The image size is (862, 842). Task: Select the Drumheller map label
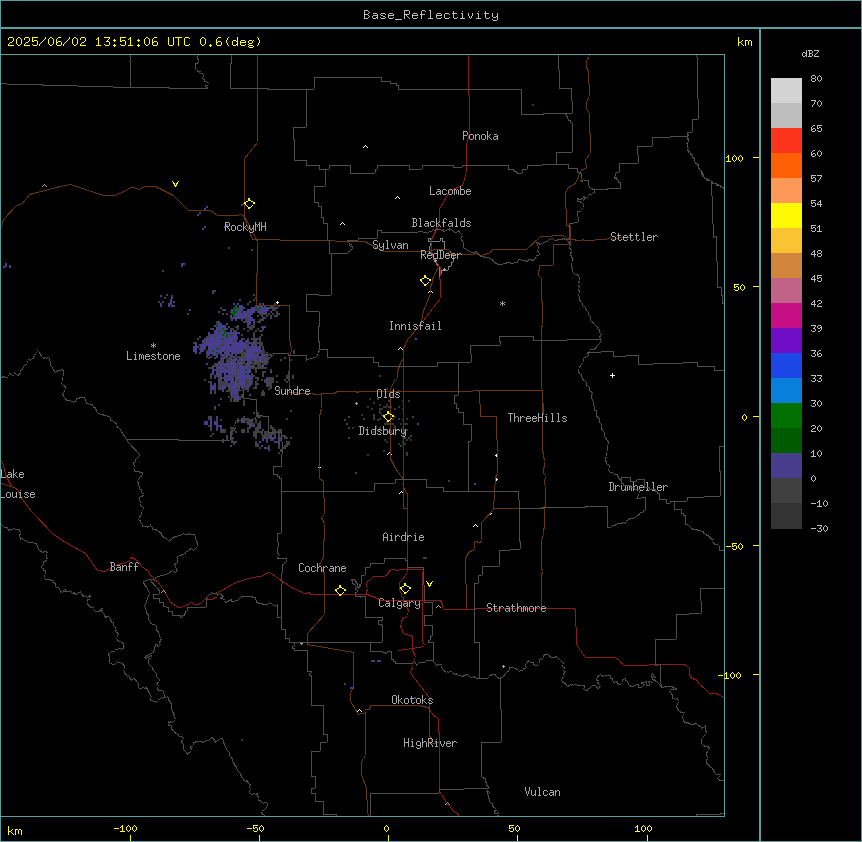click(638, 487)
